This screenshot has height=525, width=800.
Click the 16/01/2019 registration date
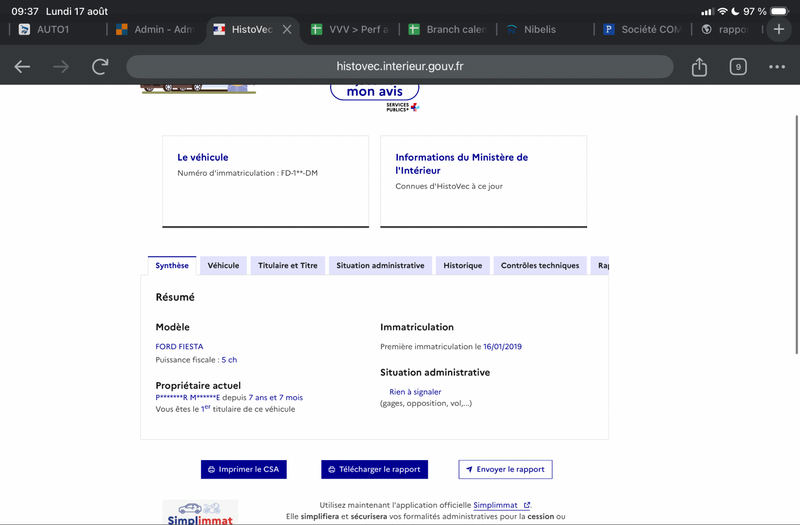click(503, 346)
